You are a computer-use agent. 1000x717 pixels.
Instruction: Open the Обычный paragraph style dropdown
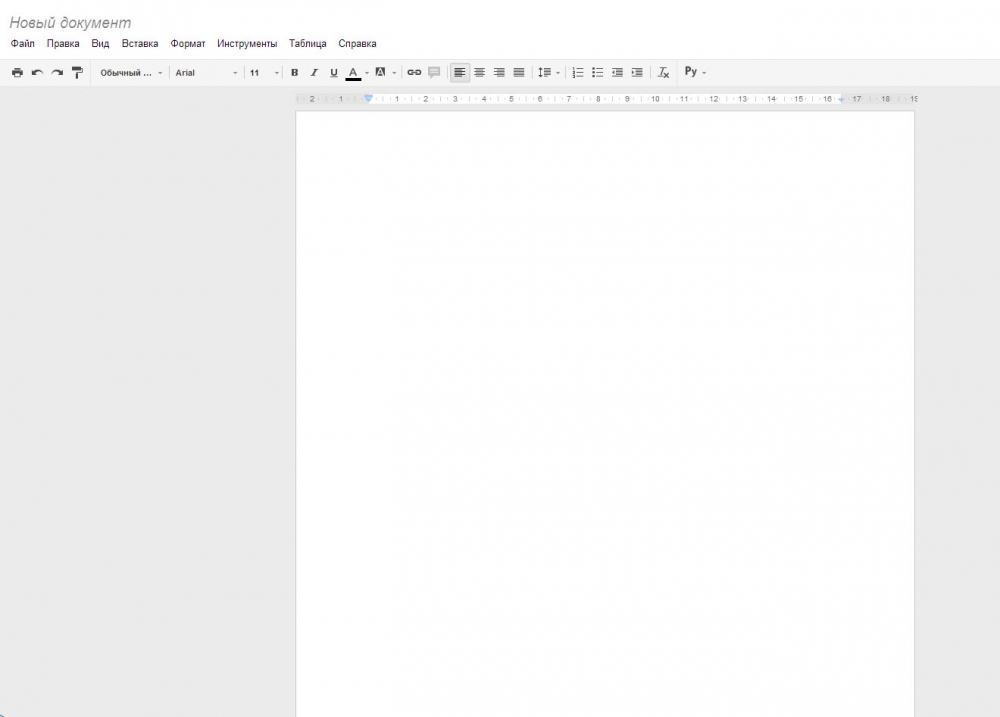coord(131,73)
